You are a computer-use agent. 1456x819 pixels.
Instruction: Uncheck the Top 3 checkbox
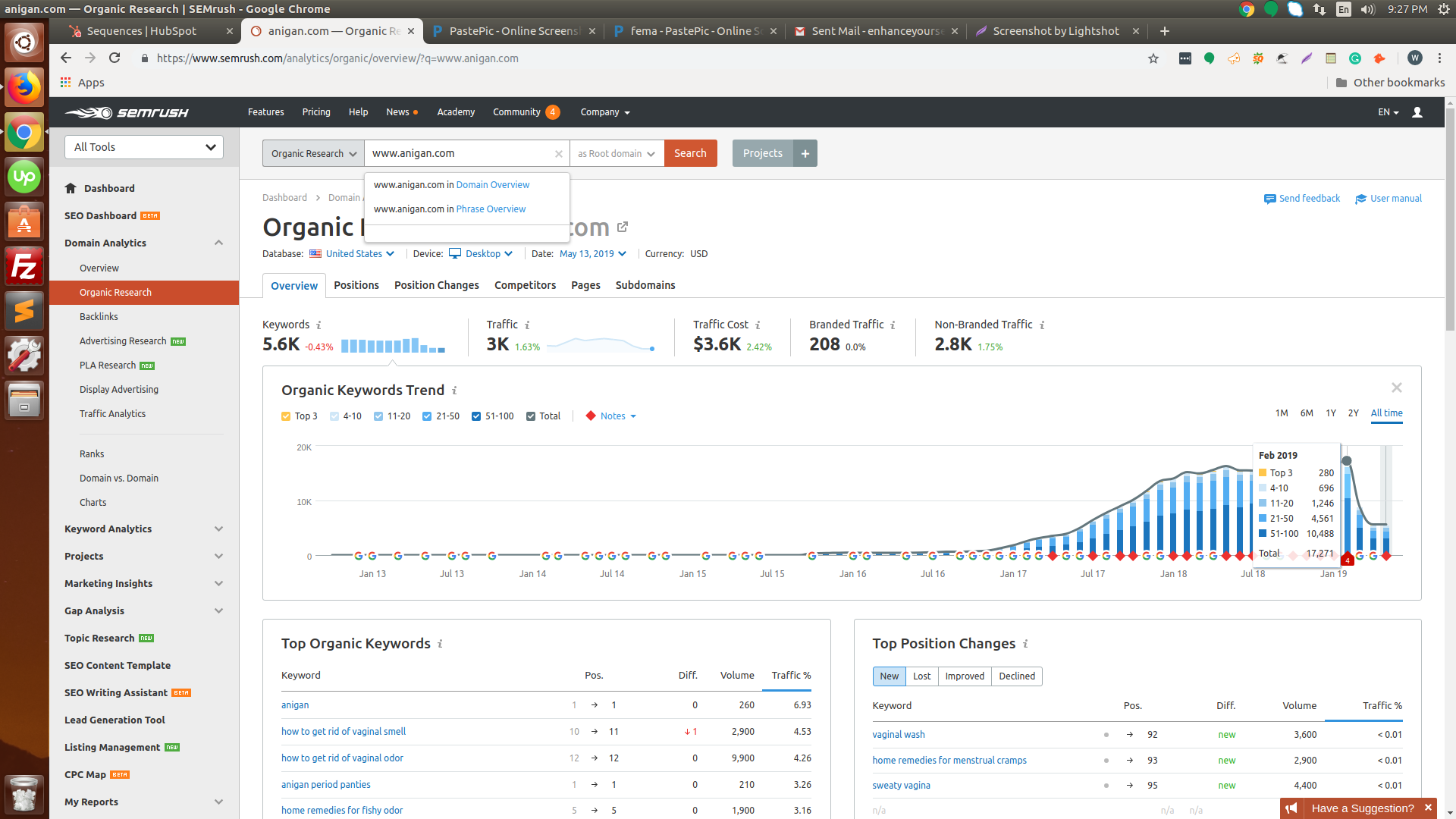click(x=286, y=416)
